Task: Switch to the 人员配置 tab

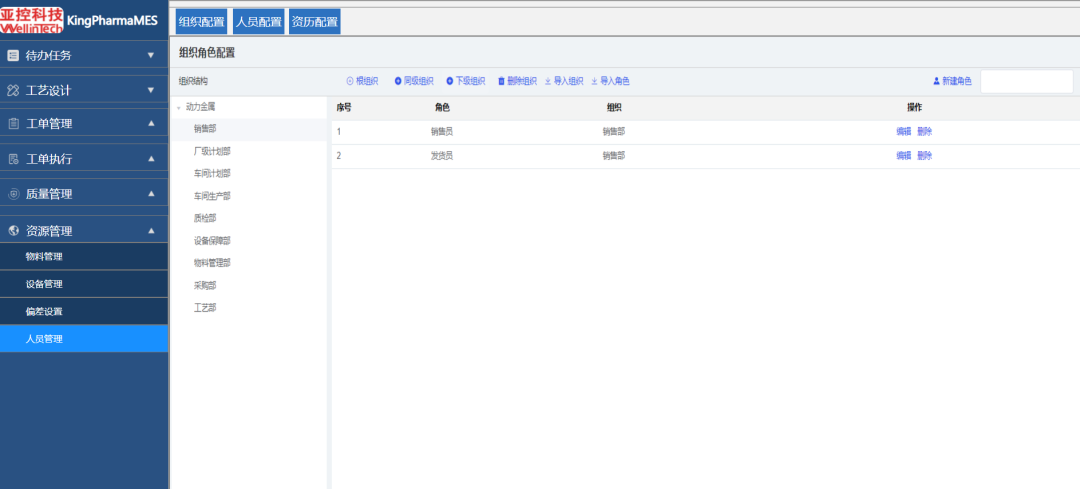Action: pyautogui.click(x=258, y=21)
